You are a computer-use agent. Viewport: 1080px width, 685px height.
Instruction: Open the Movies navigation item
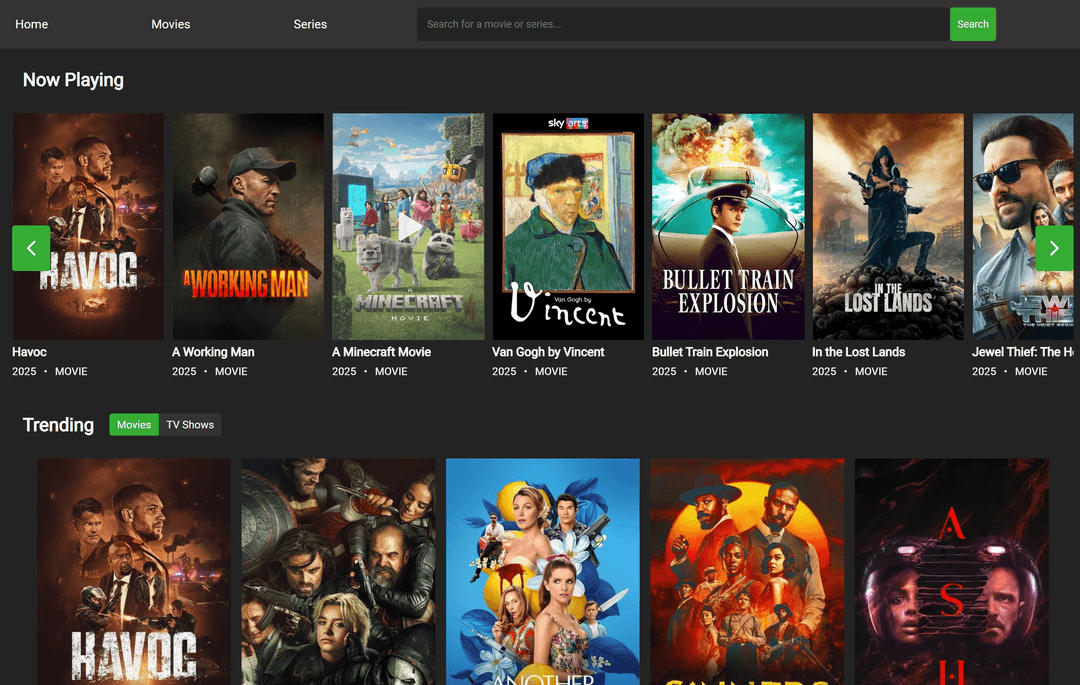coord(170,24)
